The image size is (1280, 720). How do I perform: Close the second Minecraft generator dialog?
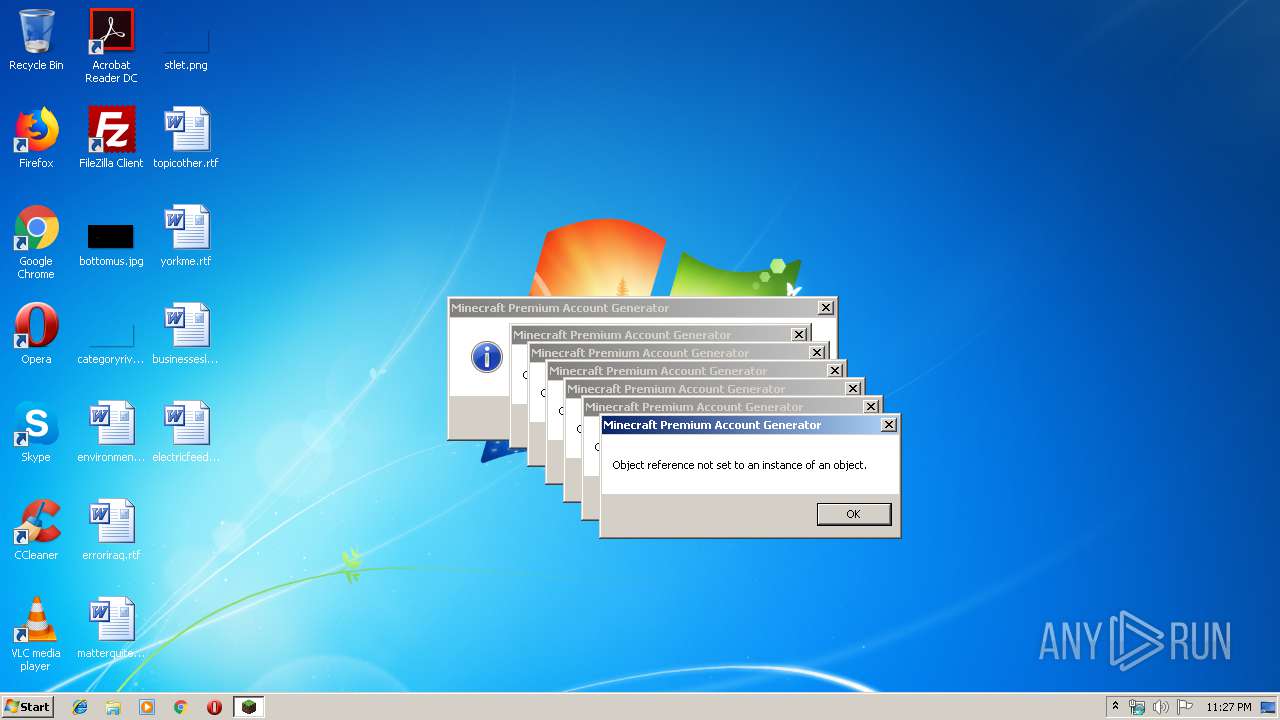pos(799,335)
